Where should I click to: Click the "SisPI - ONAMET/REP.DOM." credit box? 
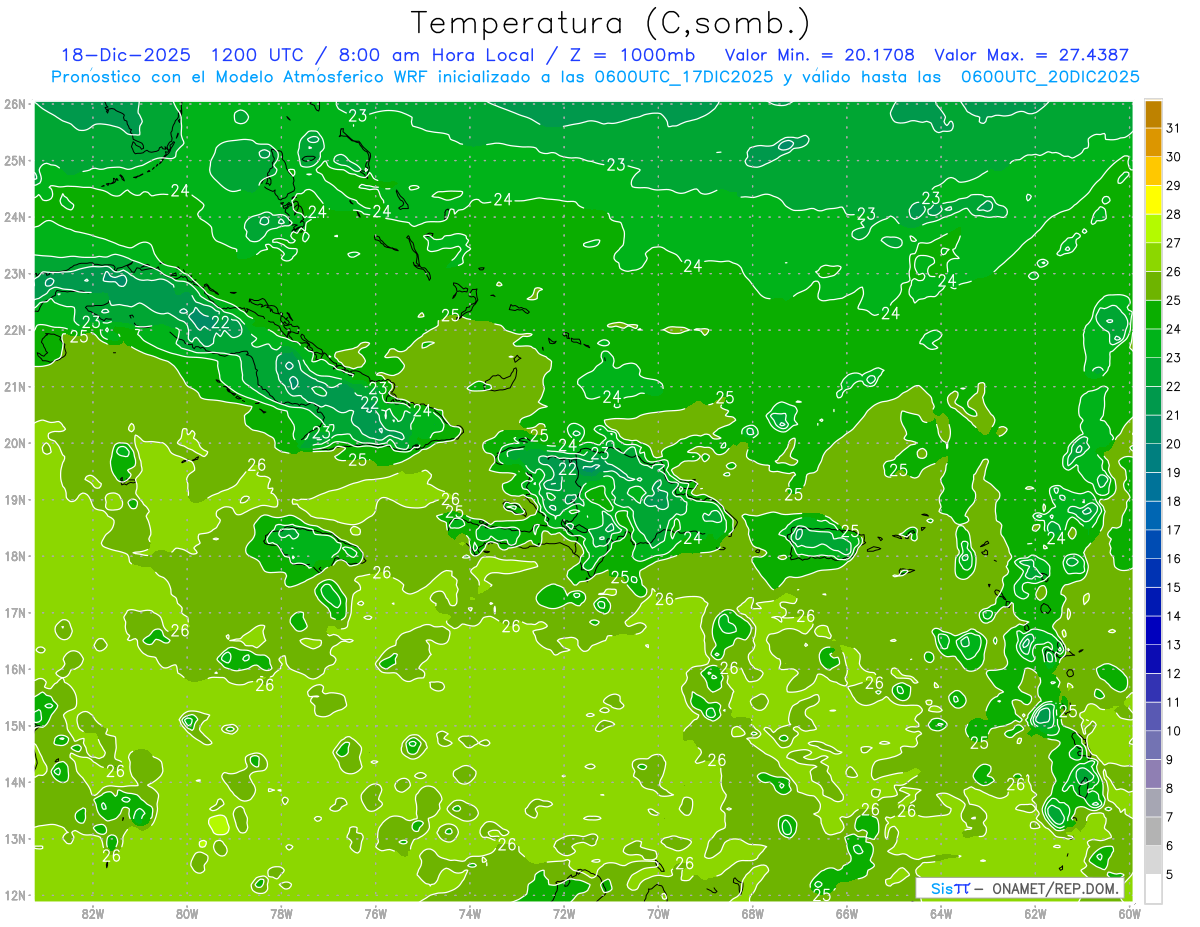1020,888
